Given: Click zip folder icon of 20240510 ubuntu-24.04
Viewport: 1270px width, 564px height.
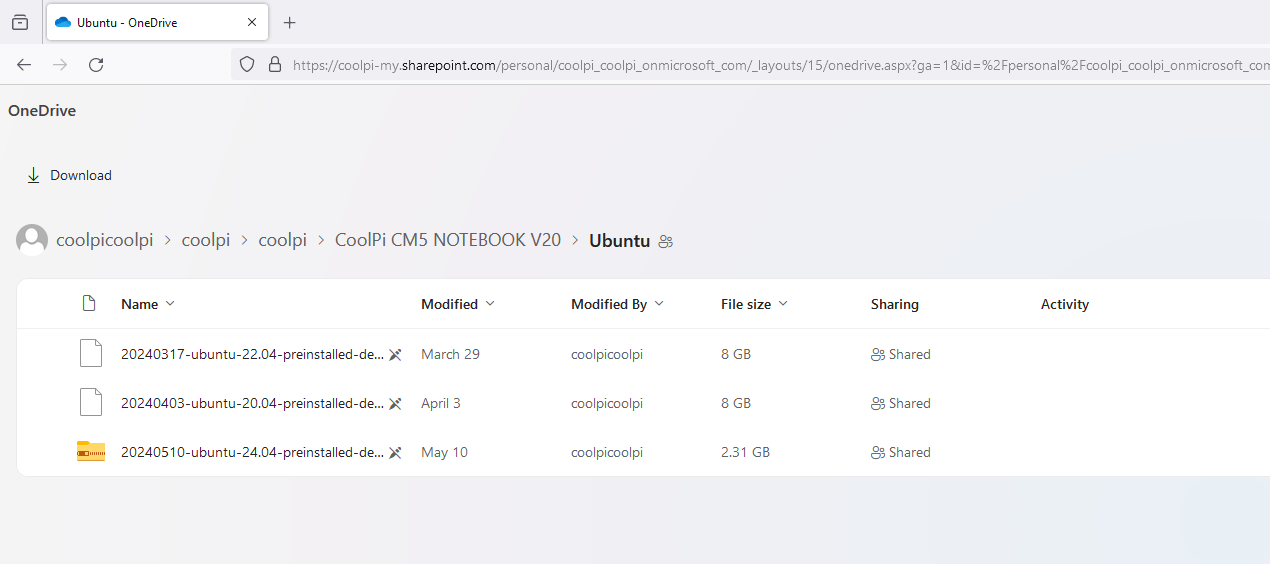Looking at the screenshot, I should (x=91, y=452).
